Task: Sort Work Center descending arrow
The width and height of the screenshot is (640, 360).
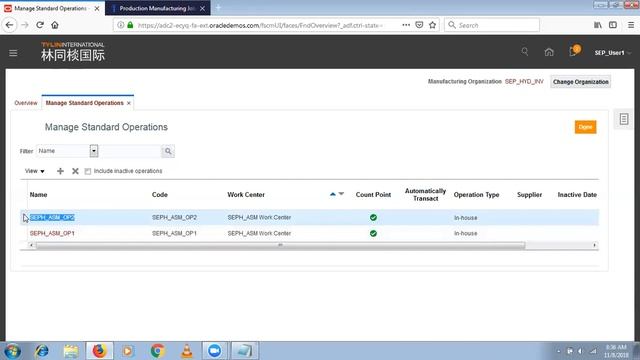Action: (x=341, y=194)
